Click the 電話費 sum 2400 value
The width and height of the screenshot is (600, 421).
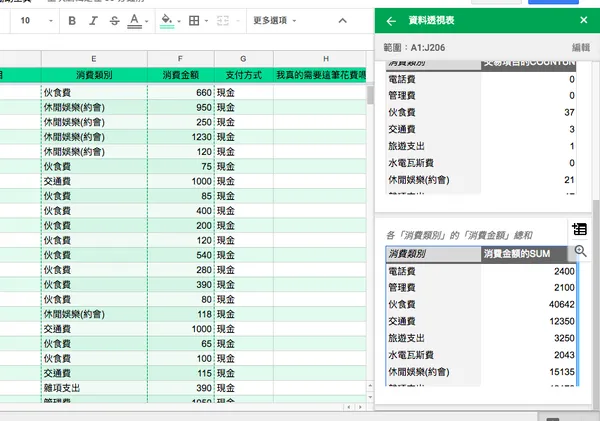[x=564, y=271]
